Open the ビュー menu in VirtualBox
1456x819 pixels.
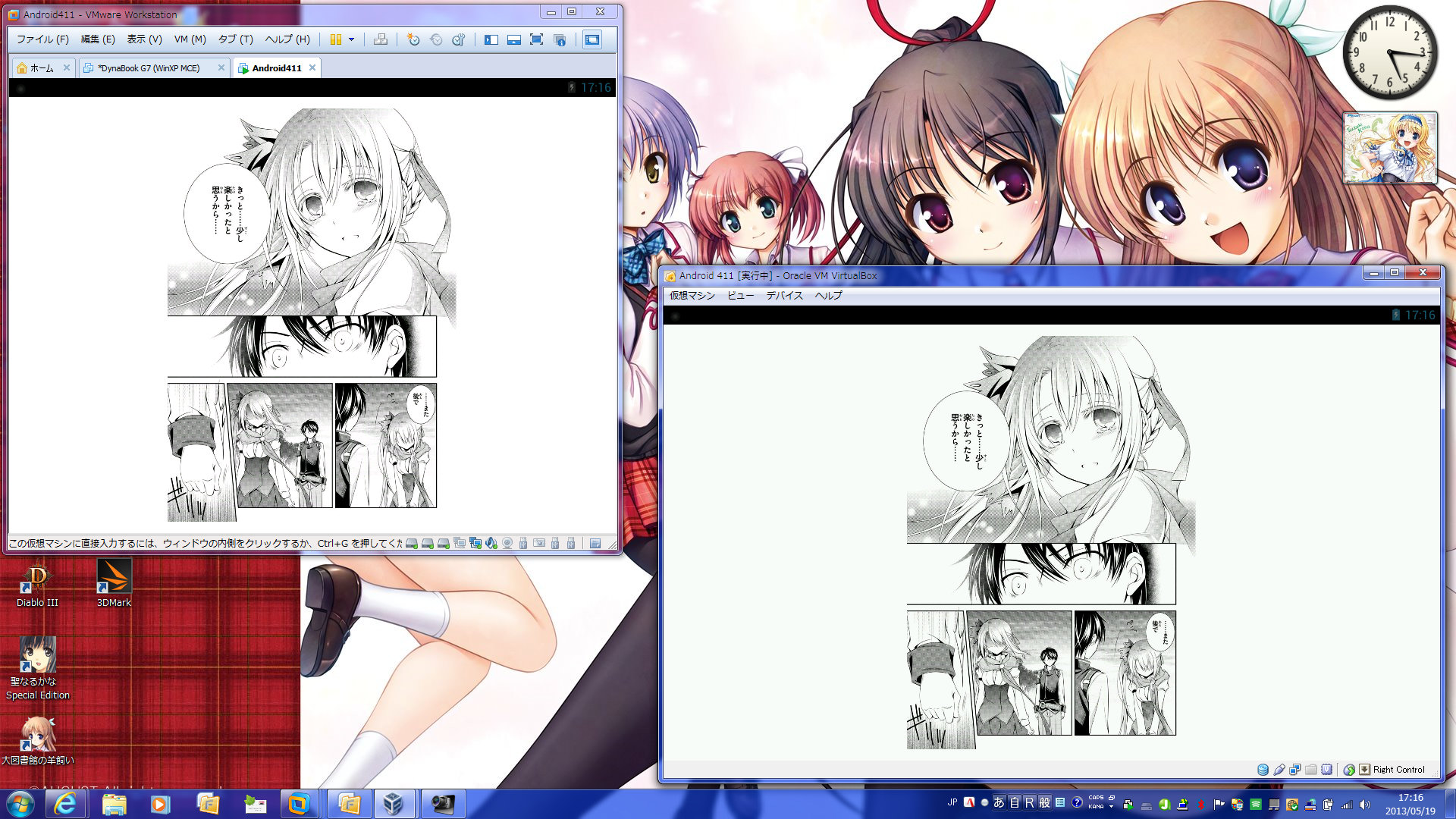point(740,296)
